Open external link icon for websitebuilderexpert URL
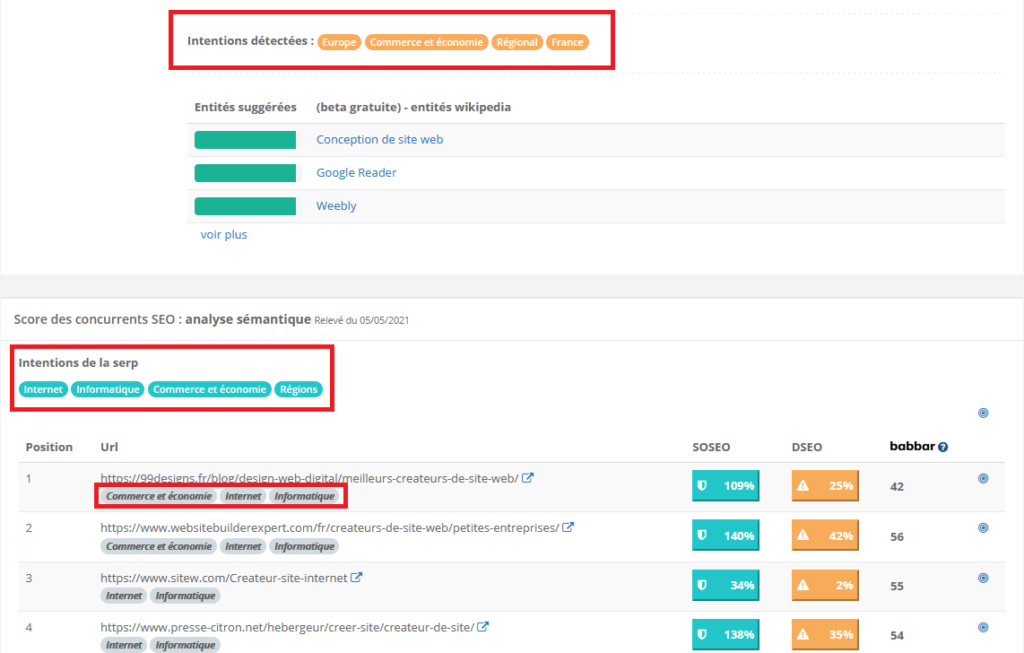1024x653 pixels. point(568,527)
